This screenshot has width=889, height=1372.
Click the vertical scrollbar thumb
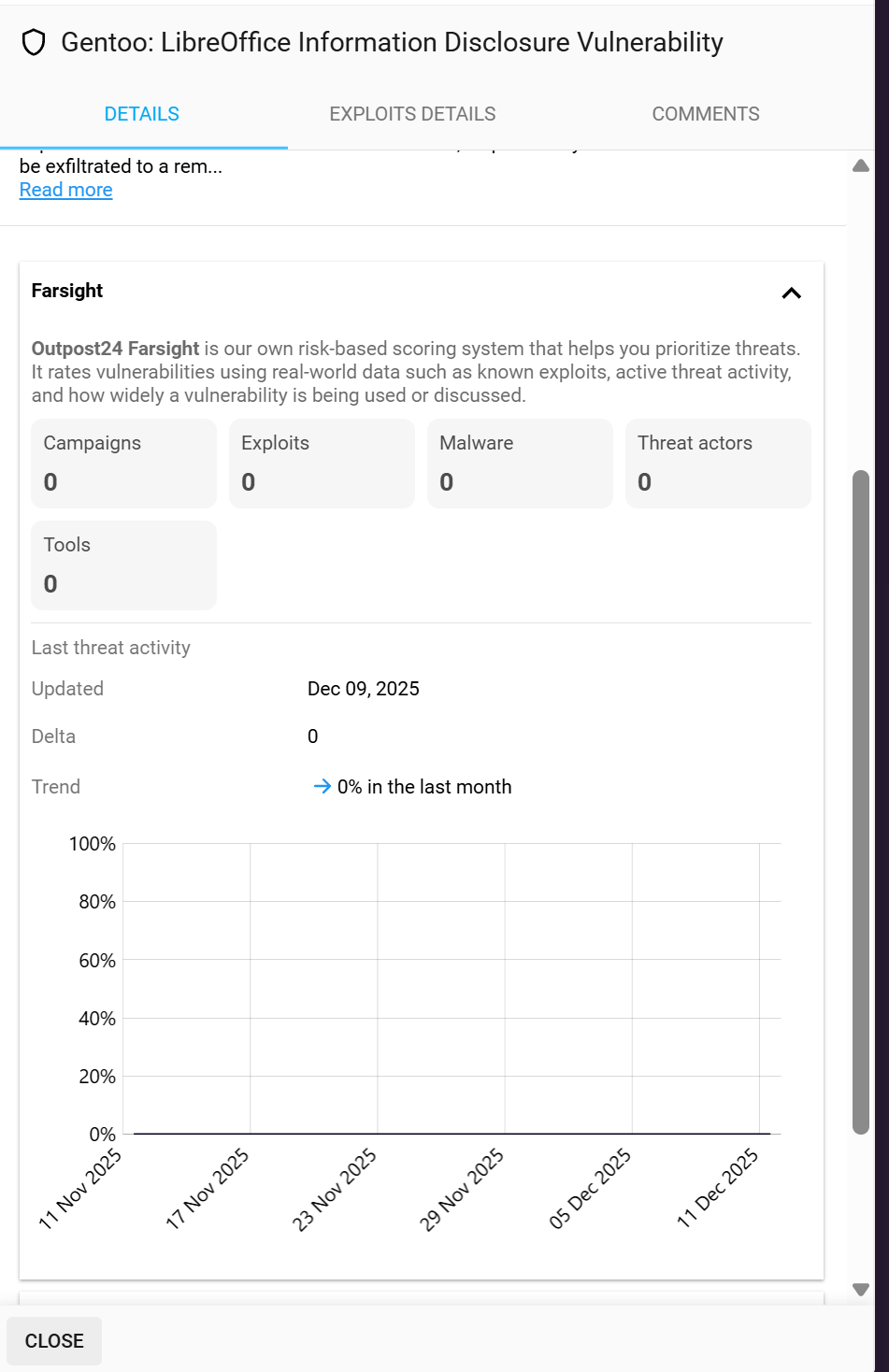tap(861, 802)
